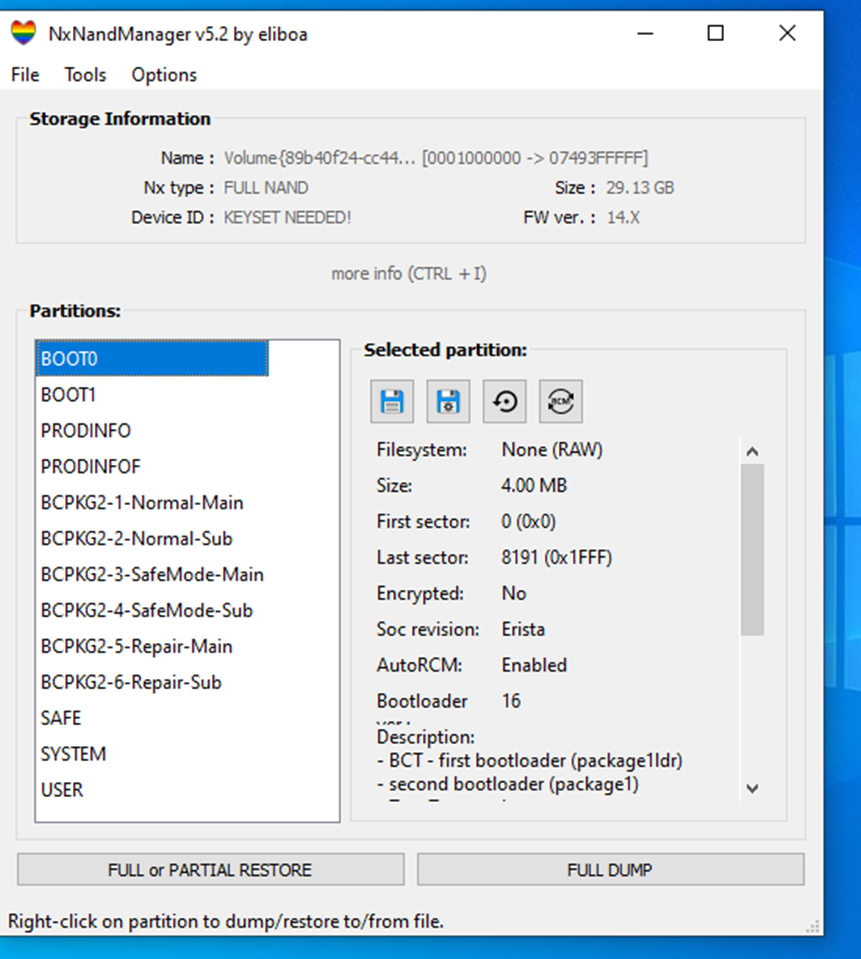Image resolution: width=861 pixels, height=959 pixels.
Task: Click the advanced dump save-with-gear icon
Action: point(448,402)
